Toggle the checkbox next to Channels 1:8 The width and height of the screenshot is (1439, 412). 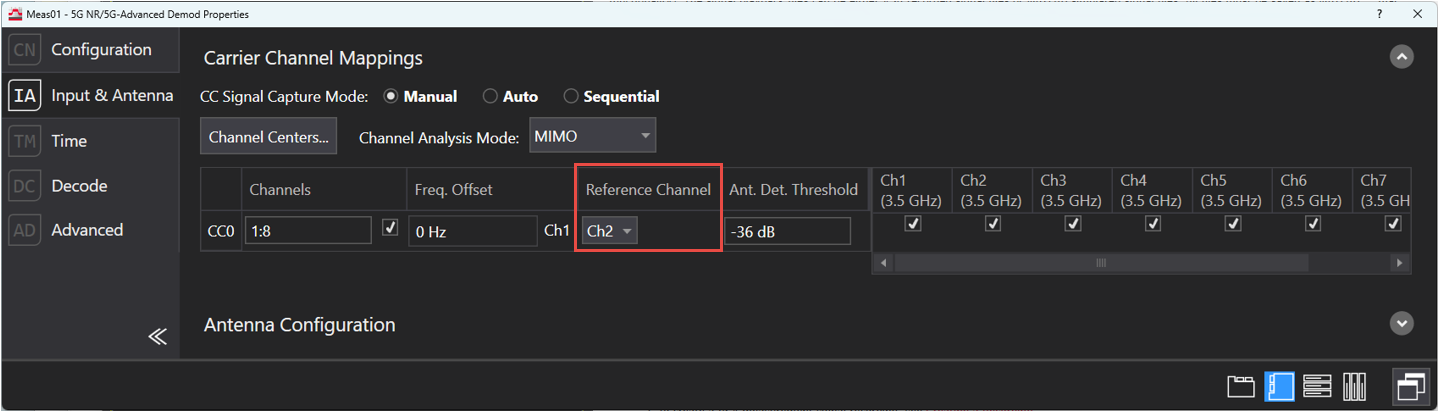click(390, 229)
